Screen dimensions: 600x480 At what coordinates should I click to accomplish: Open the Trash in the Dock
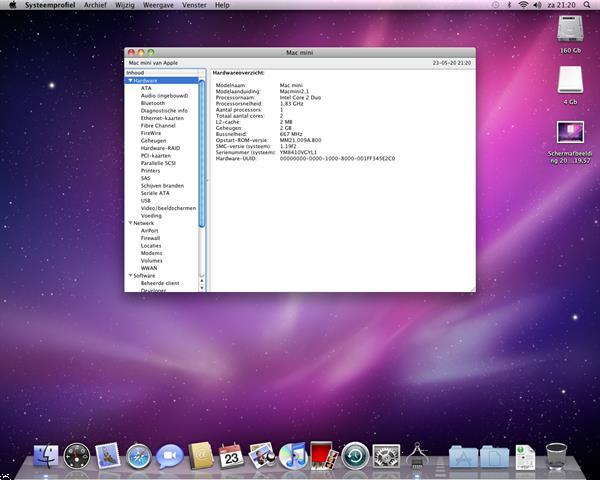556,456
